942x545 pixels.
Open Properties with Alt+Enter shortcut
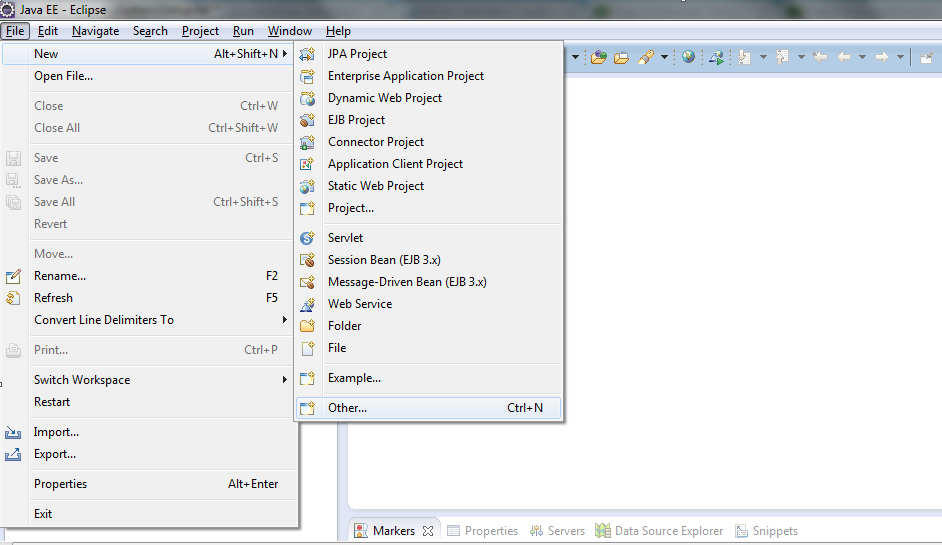[149, 484]
